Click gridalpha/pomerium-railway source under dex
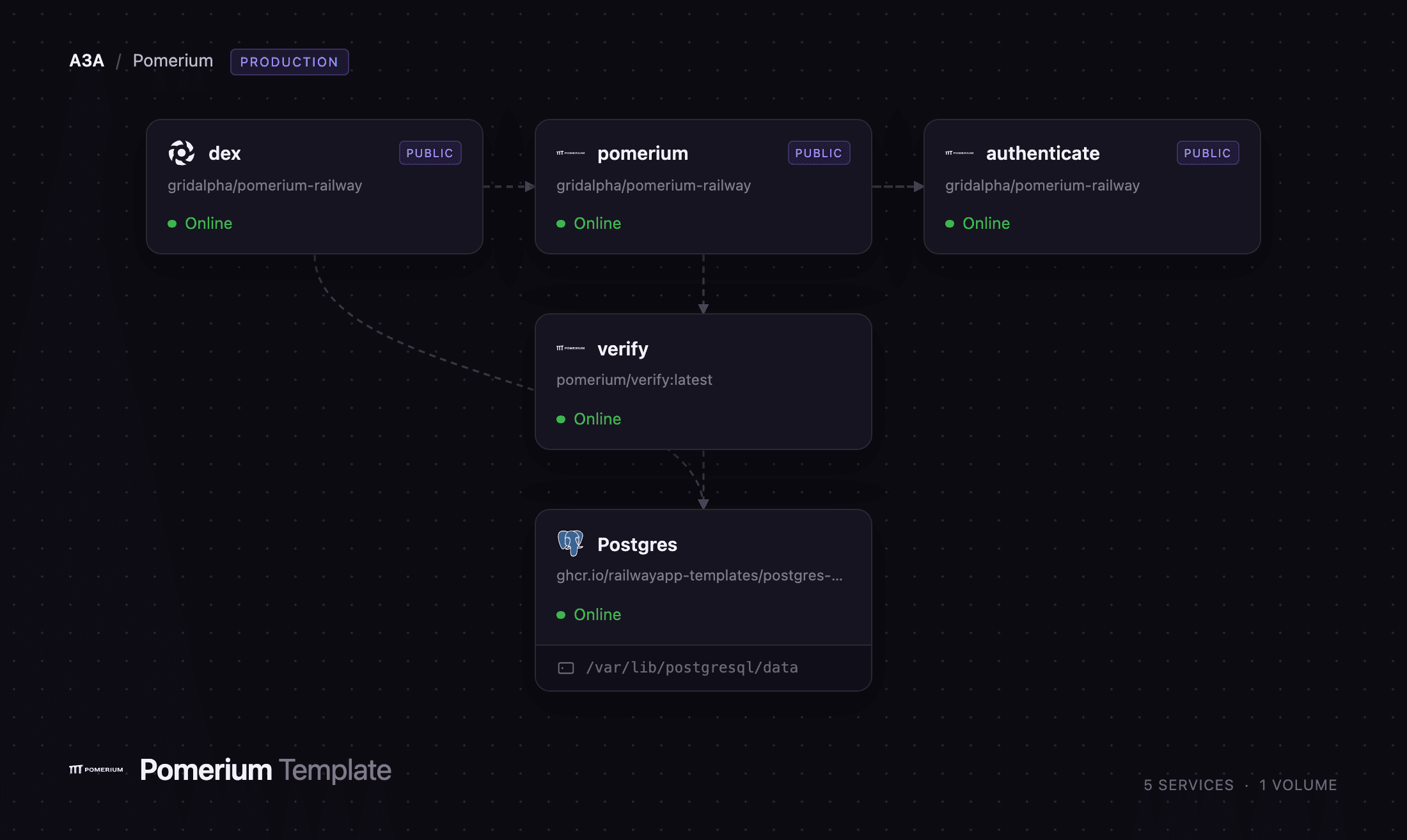The width and height of the screenshot is (1407, 840). tap(265, 185)
